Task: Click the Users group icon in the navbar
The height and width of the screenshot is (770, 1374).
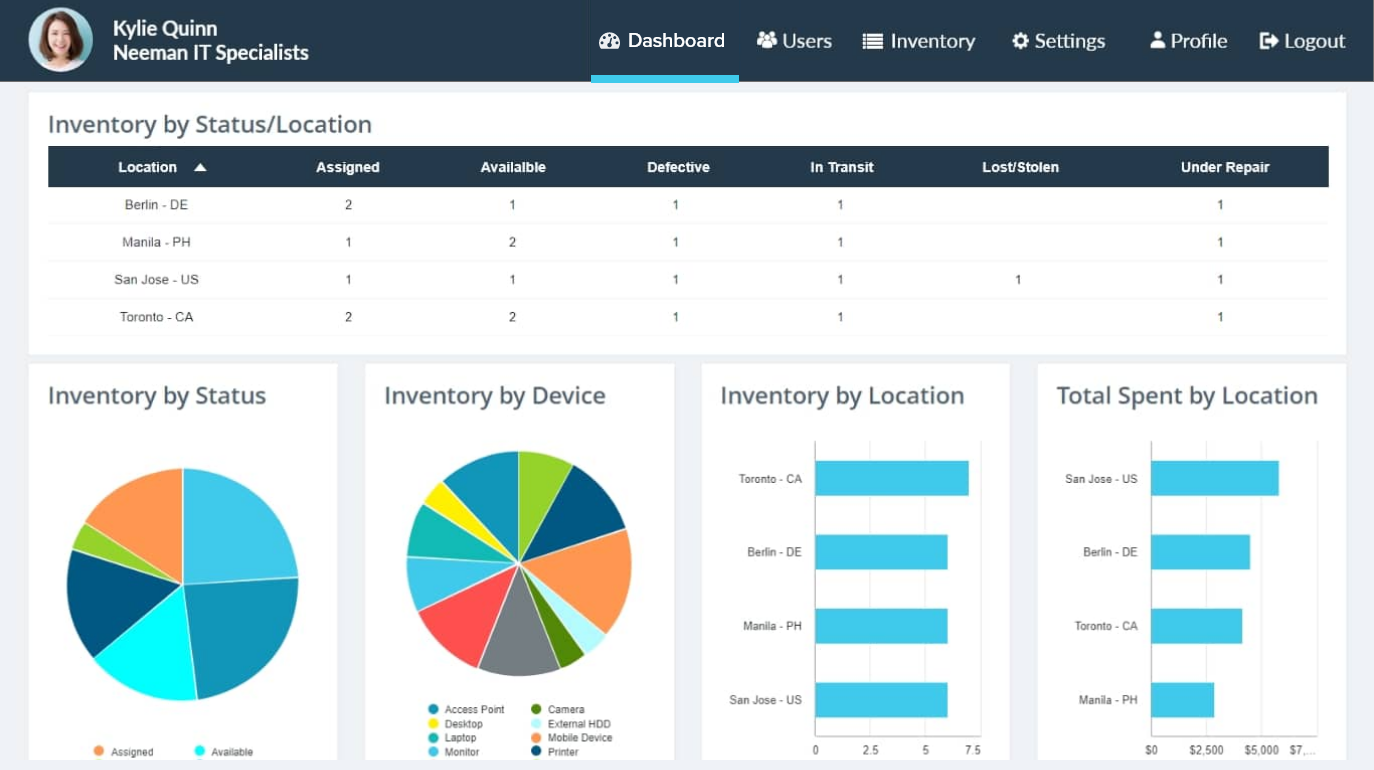Action: pyautogui.click(x=767, y=40)
